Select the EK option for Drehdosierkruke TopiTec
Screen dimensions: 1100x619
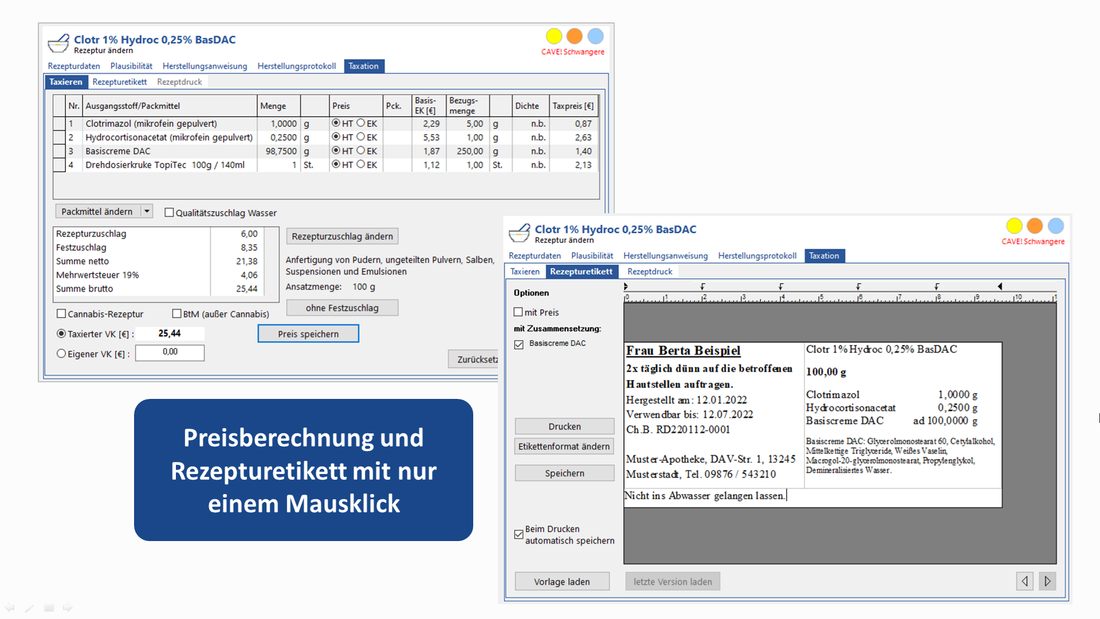pos(361,165)
